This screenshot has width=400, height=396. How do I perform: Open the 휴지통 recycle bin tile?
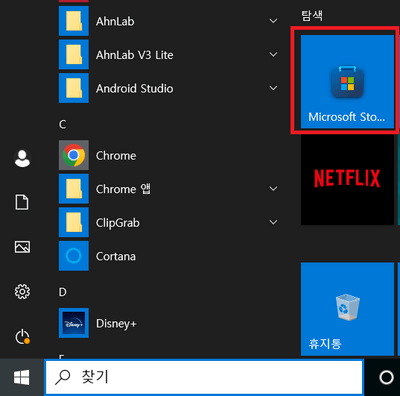[347, 309]
